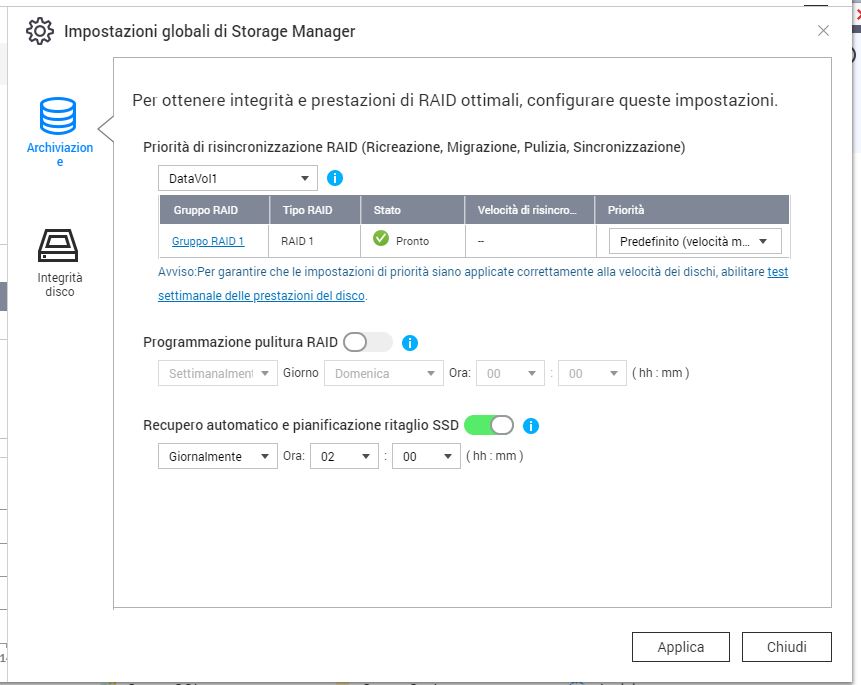Open the Gruppo RAID 1 link
861x685 pixels.
pos(208,241)
